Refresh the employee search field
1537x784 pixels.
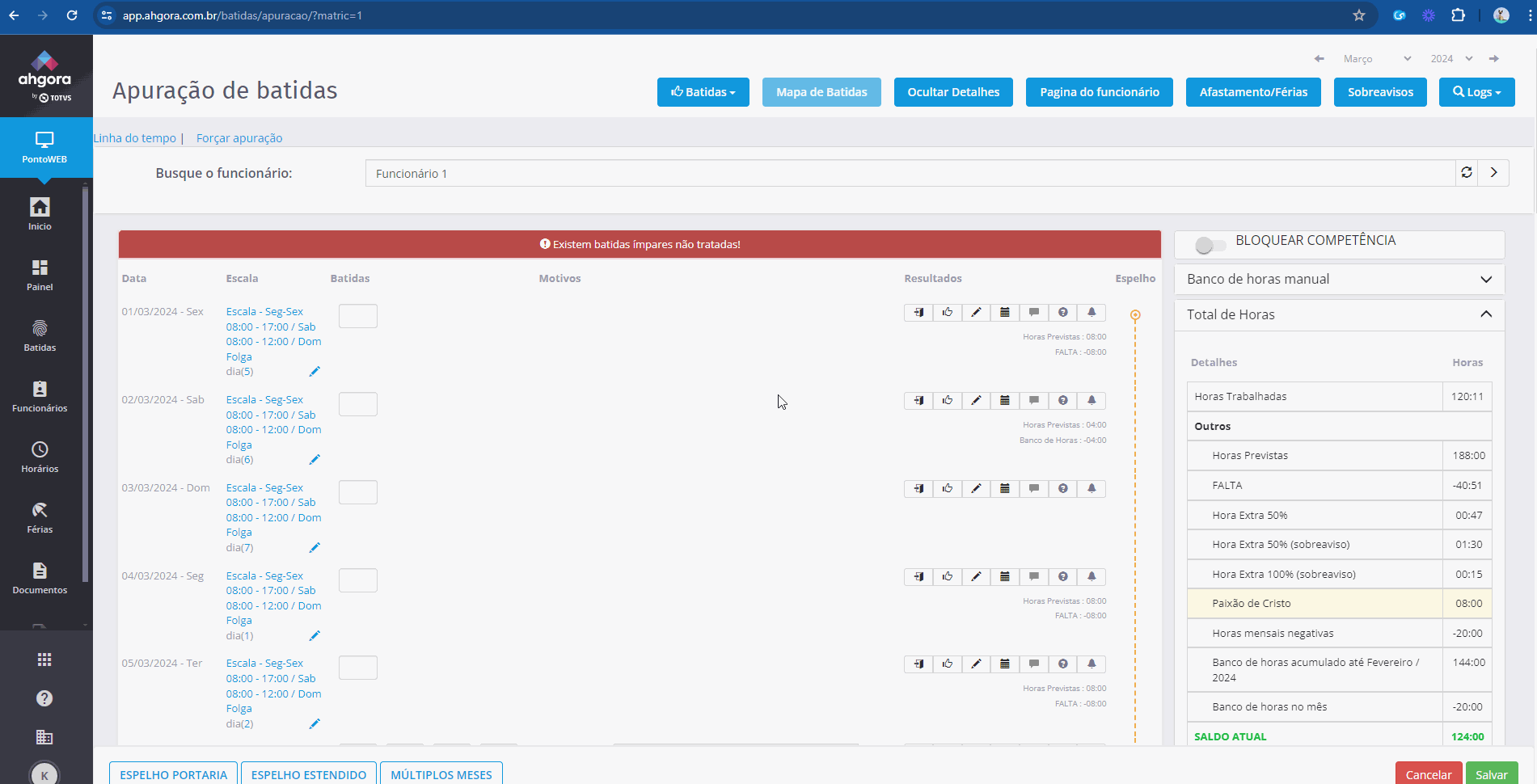[x=1467, y=173]
